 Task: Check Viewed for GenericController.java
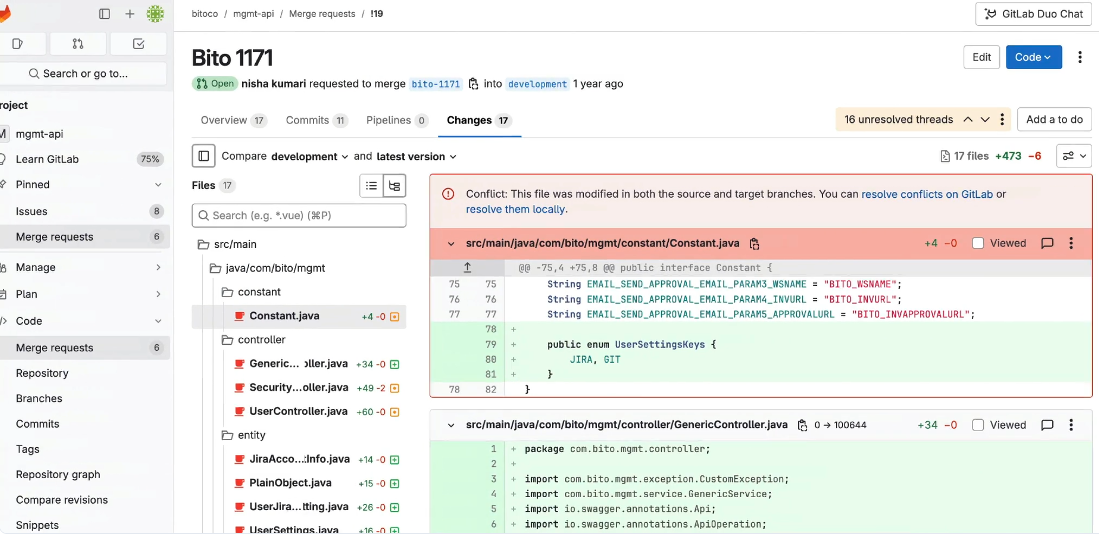(978, 425)
